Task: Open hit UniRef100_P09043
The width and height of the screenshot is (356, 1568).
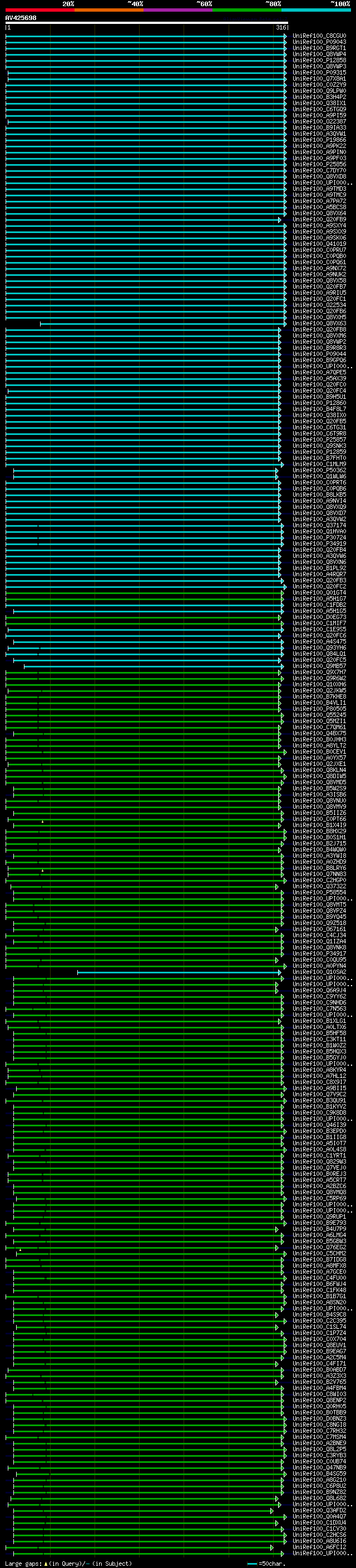Action: click(319, 42)
